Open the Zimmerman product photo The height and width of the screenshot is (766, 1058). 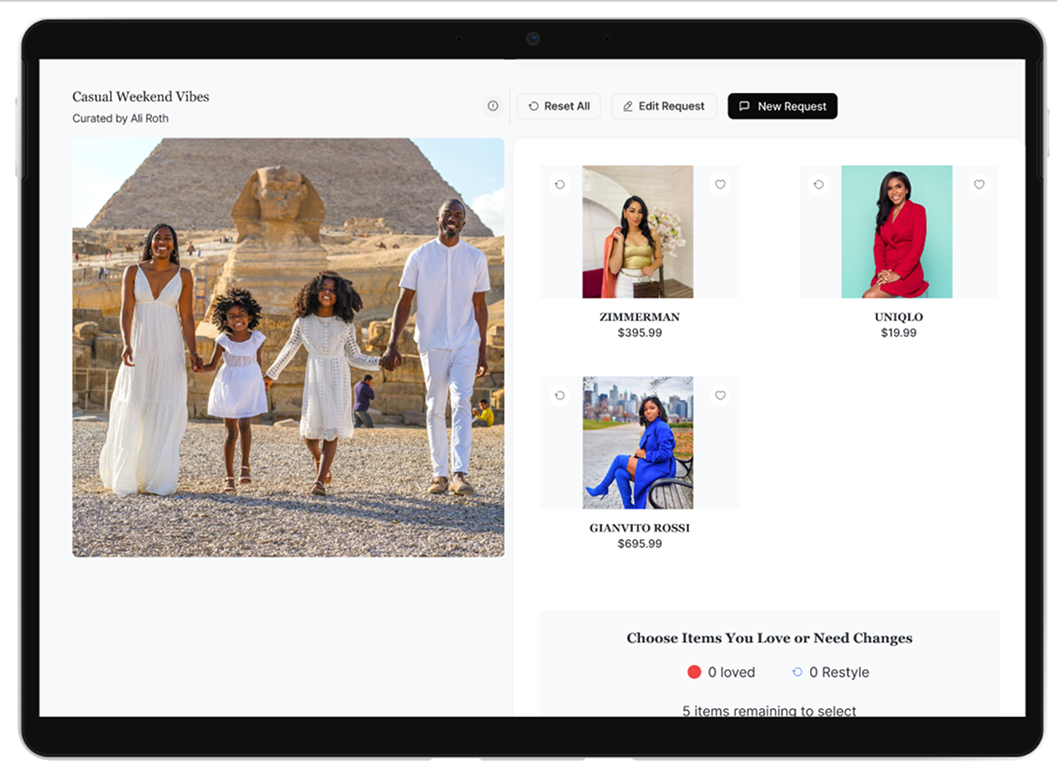[638, 232]
